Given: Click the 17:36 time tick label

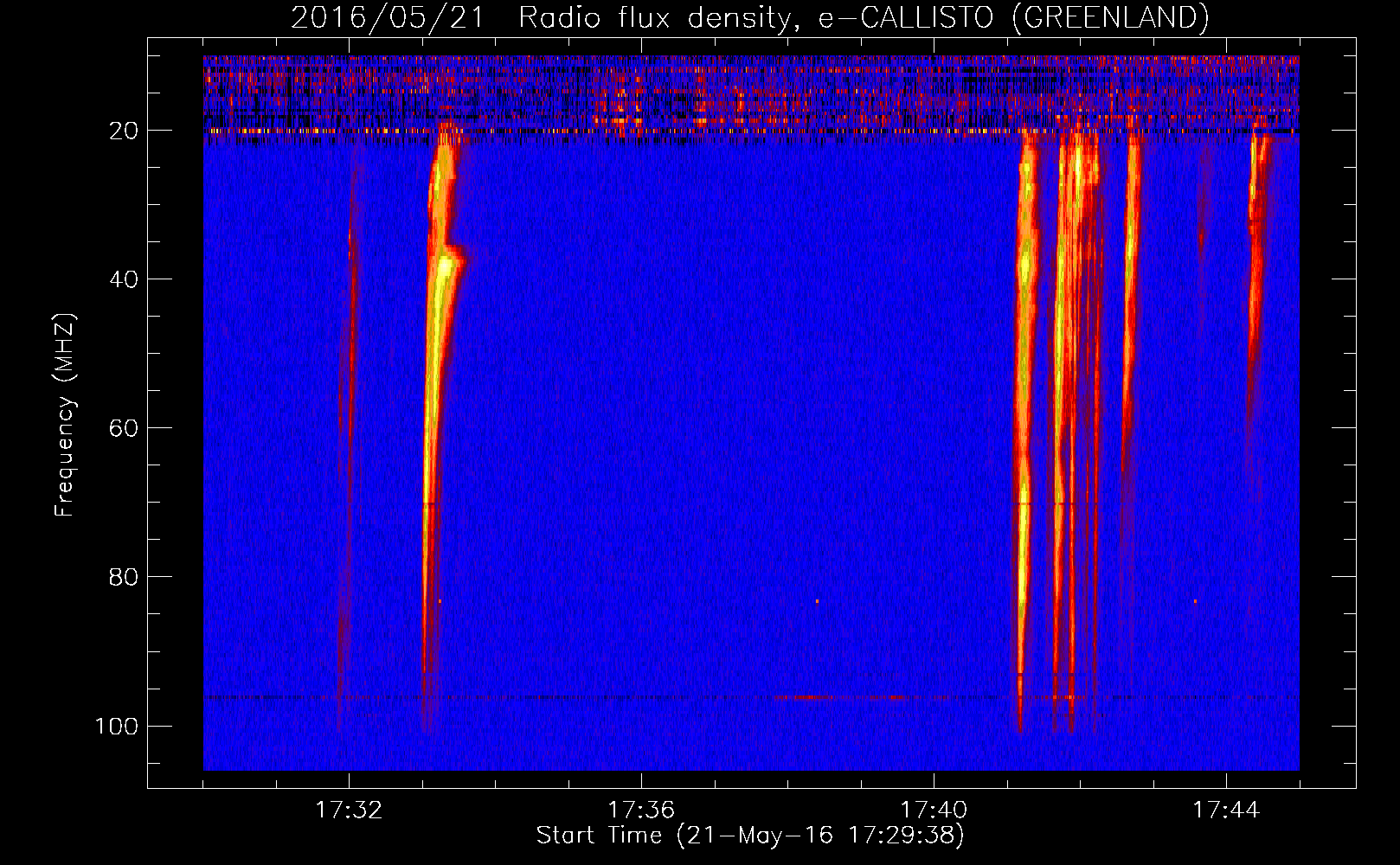Looking at the screenshot, I should point(641,810).
